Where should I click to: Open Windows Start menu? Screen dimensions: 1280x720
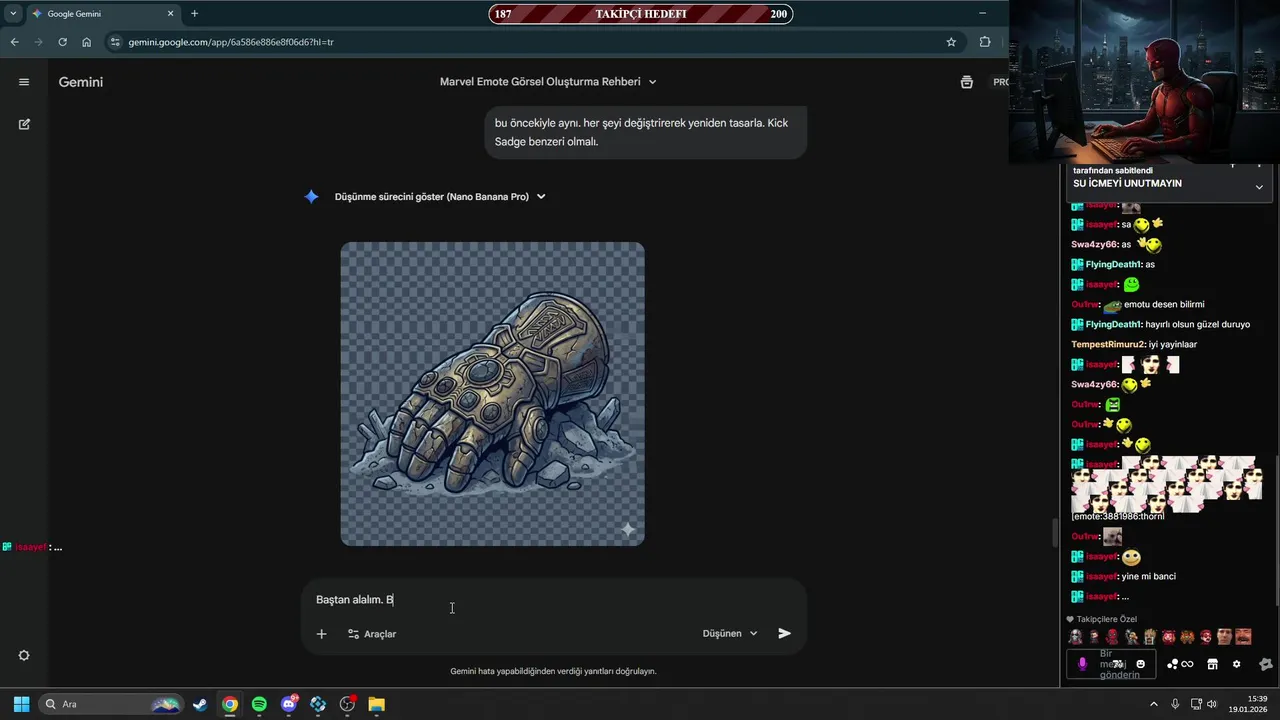click(21, 704)
